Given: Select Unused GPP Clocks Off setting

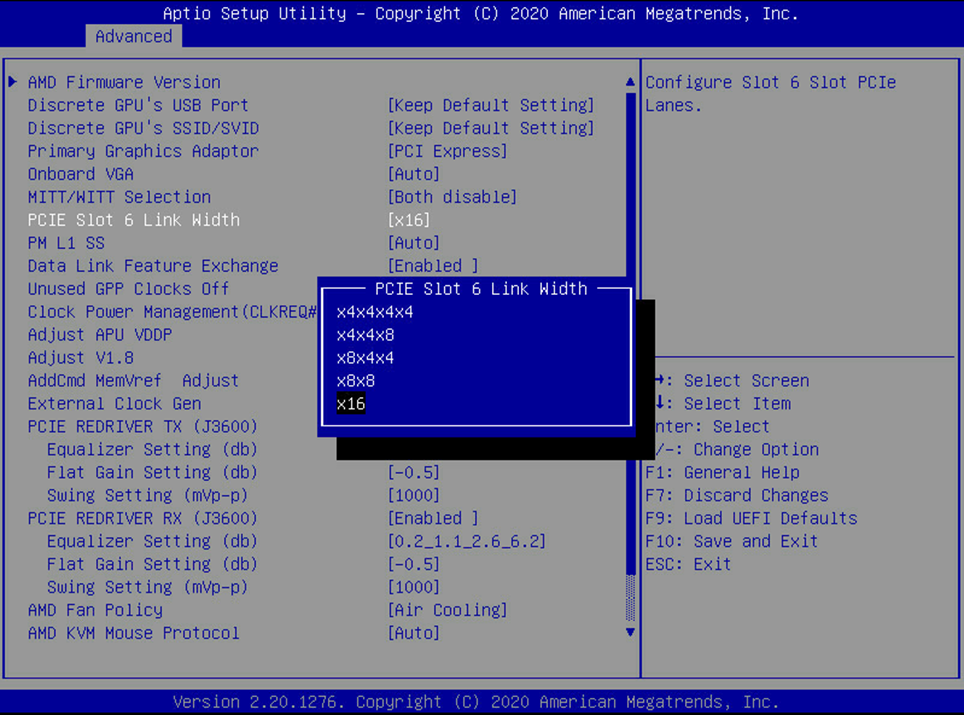Looking at the screenshot, I should click(128, 289).
